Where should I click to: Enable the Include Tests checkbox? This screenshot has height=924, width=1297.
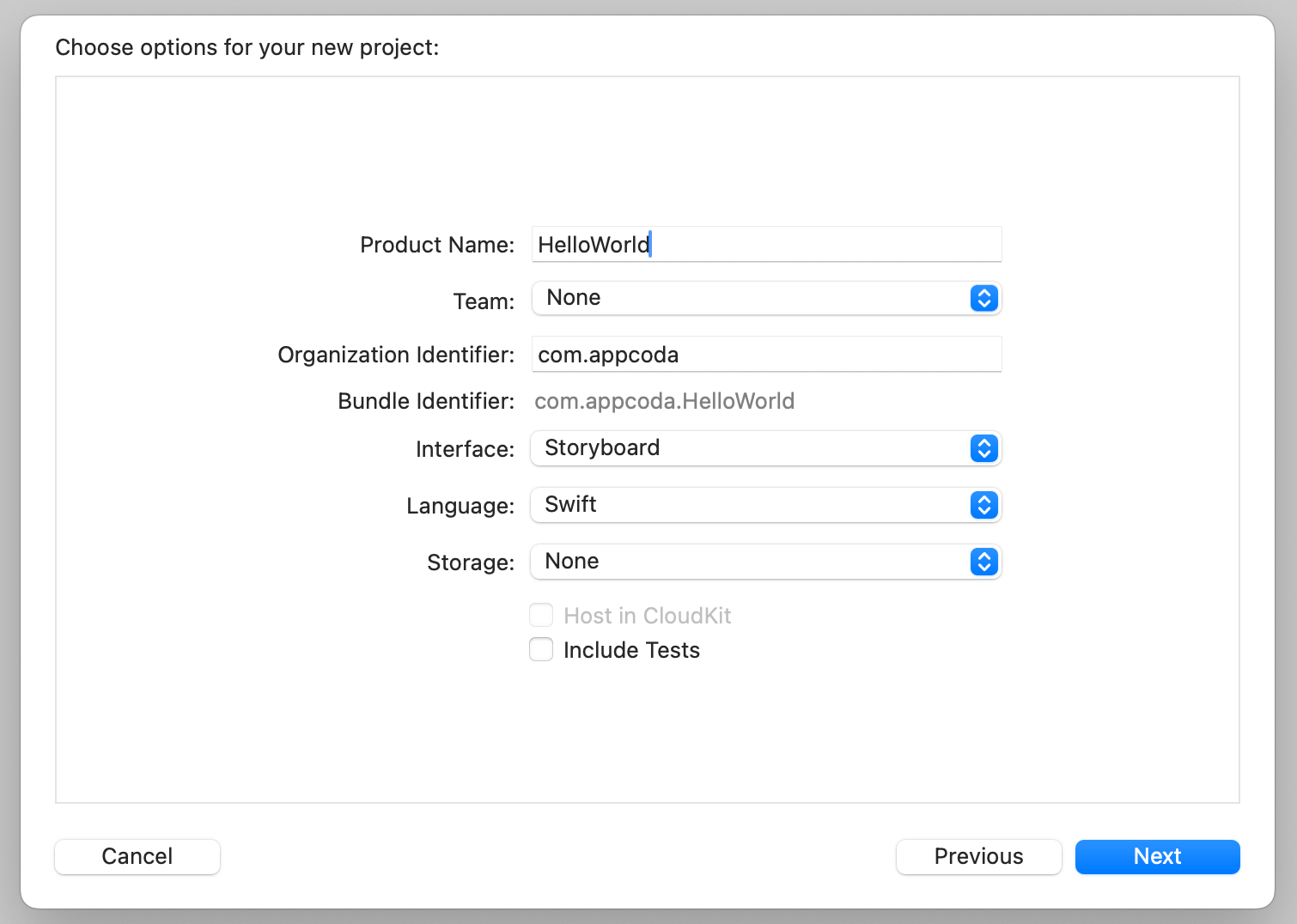point(541,650)
